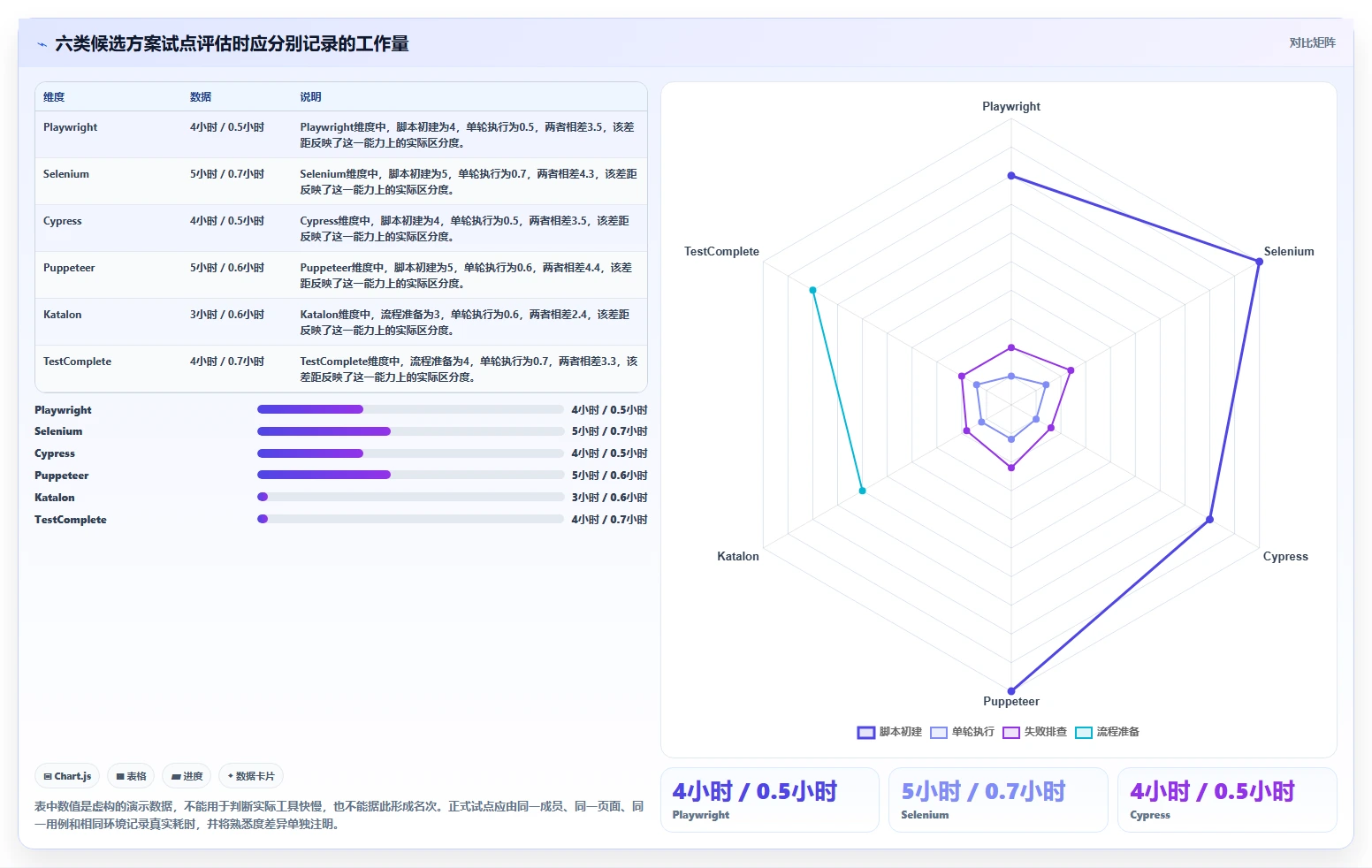Viewport: 1372px width, 868px height.
Task: Click the Playwright data card
Action: click(x=770, y=800)
